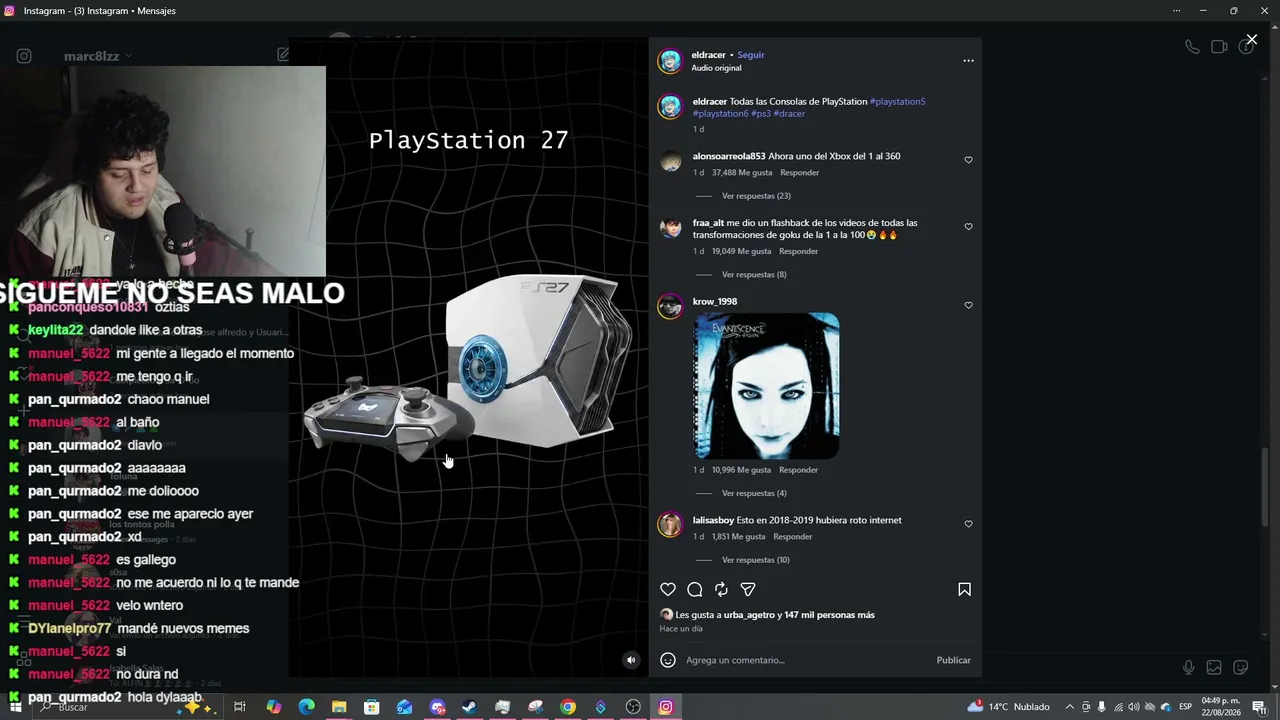
Task: Open lalisasboy's avatar
Action: point(670,524)
